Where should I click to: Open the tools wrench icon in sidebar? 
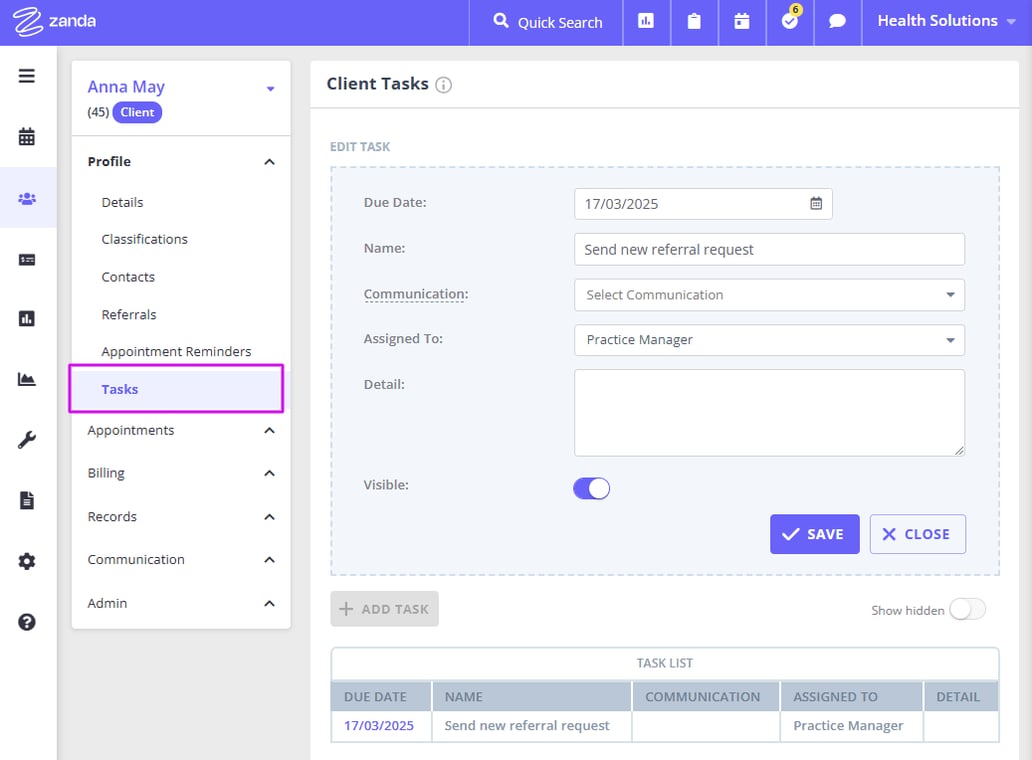(x=28, y=439)
